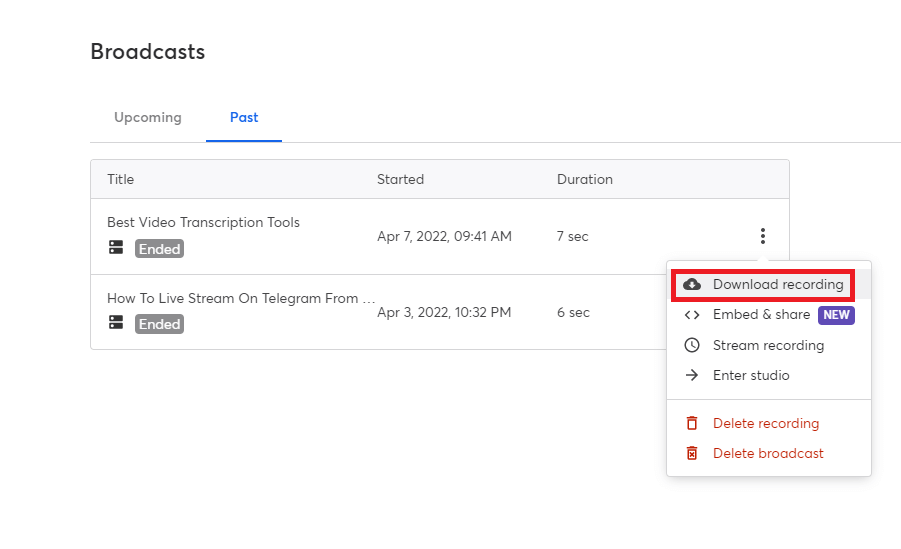
Task: Click the embed code brackets icon
Action: click(x=692, y=315)
